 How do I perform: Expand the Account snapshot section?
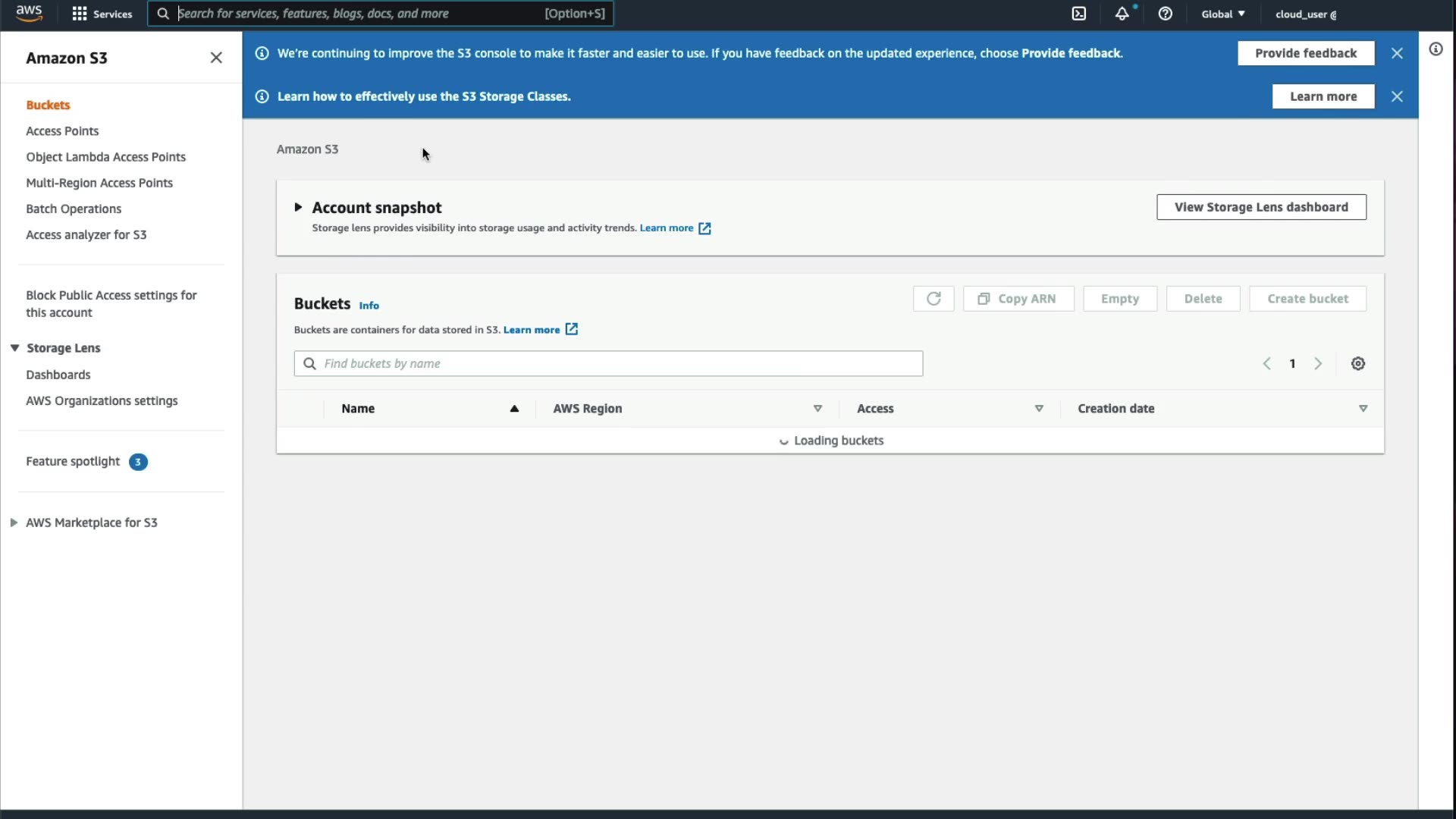point(298,207)
